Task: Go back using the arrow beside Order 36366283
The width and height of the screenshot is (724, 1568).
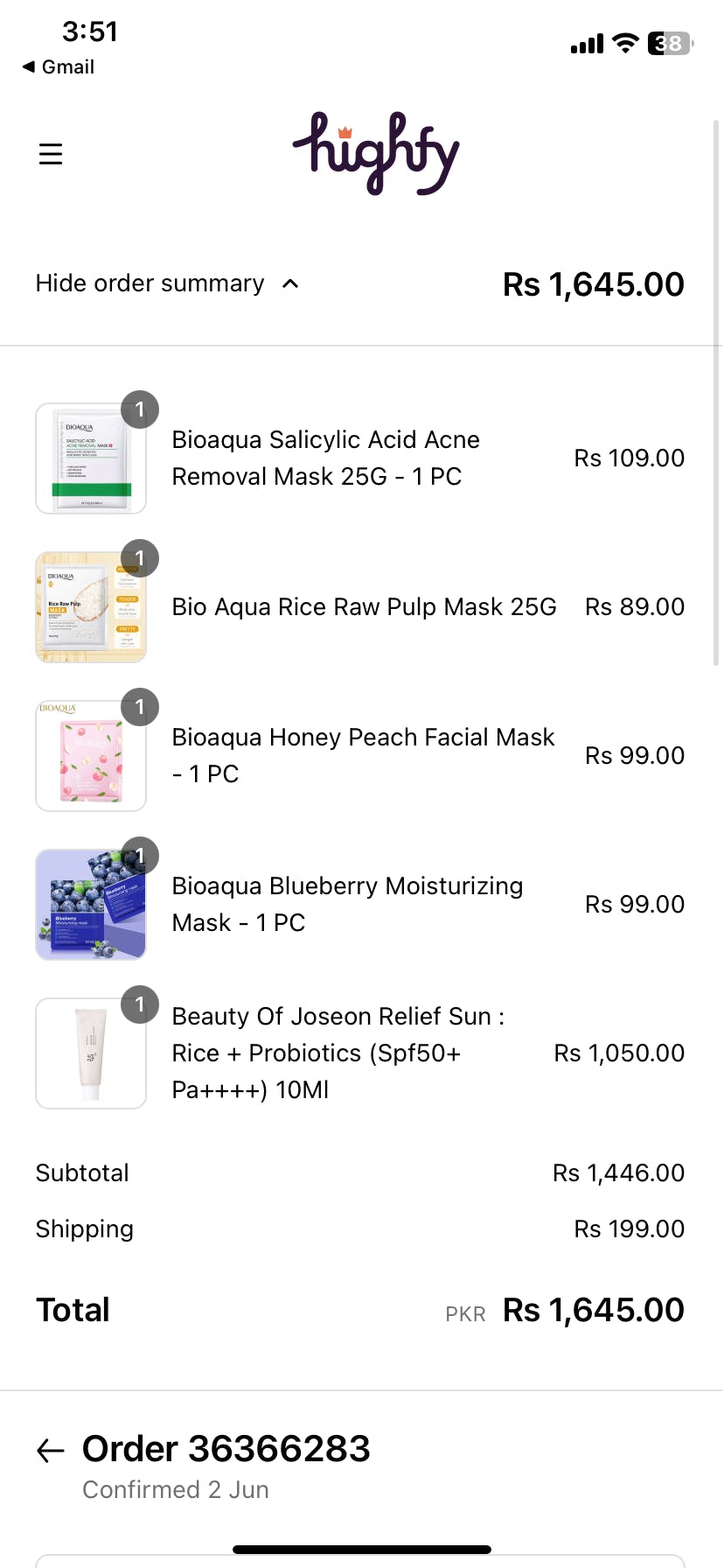Action: pyautogui.click(x=51, y=1451)
